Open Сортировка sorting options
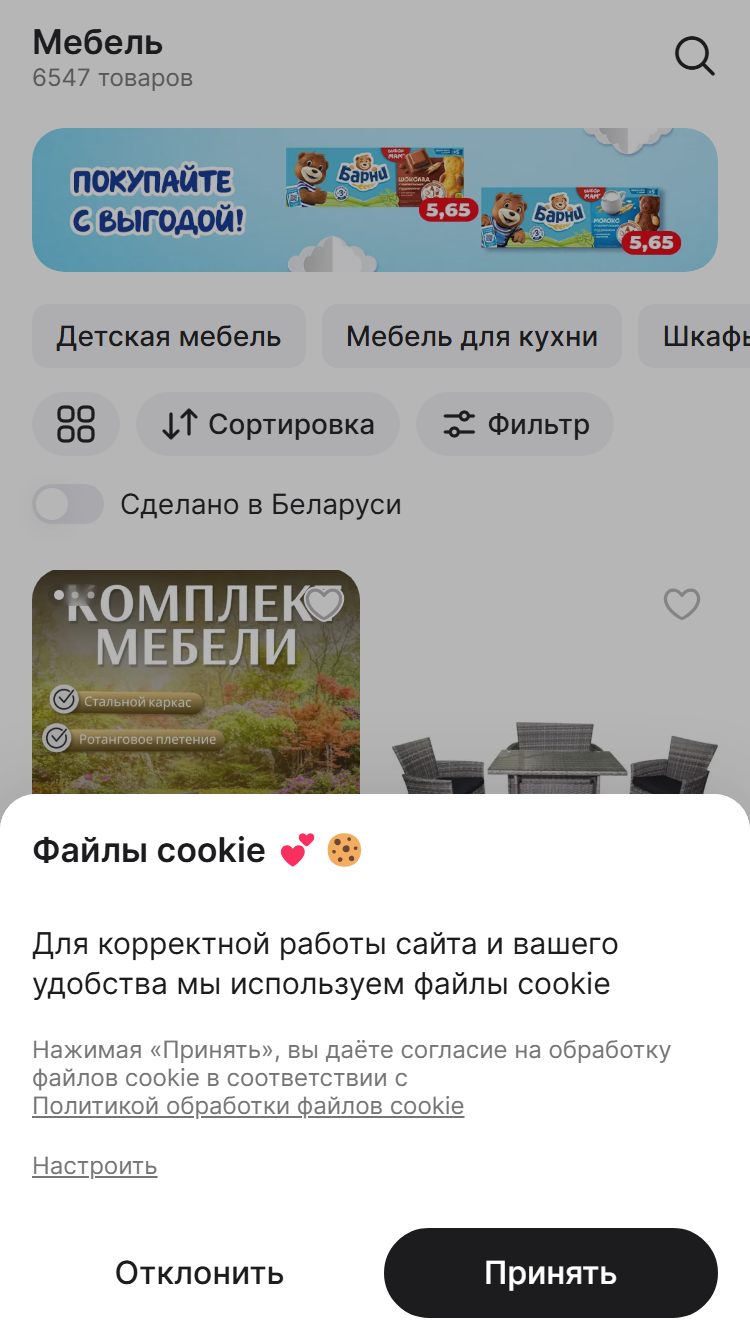The width and height of the screenshot is (750, 1334). [268, 424]
